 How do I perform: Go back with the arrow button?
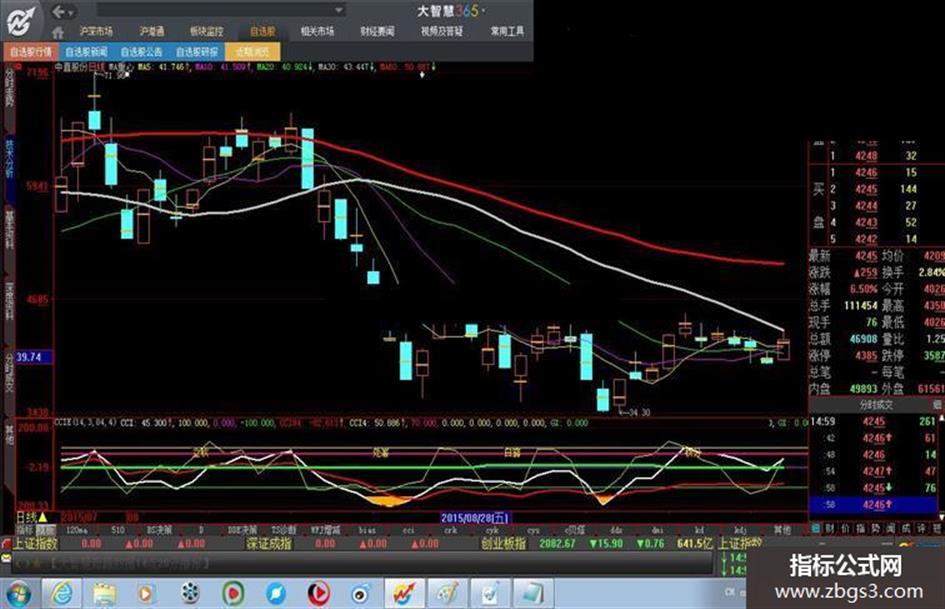click(x=58, y=11)
